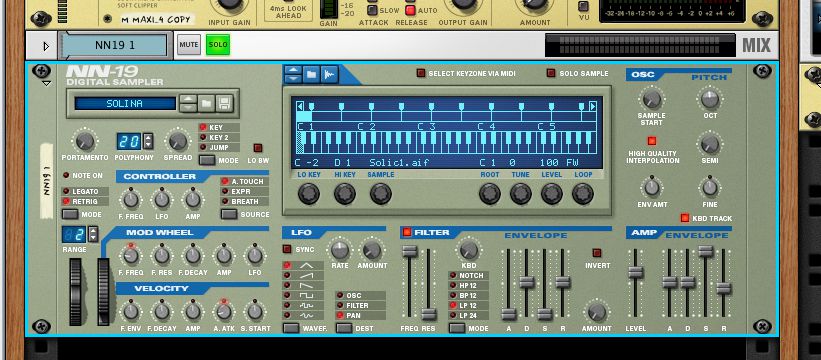Click the pitch ENV AMT knob
The width and height of the screenshot is (821, 360).
[x=651, y=187]
